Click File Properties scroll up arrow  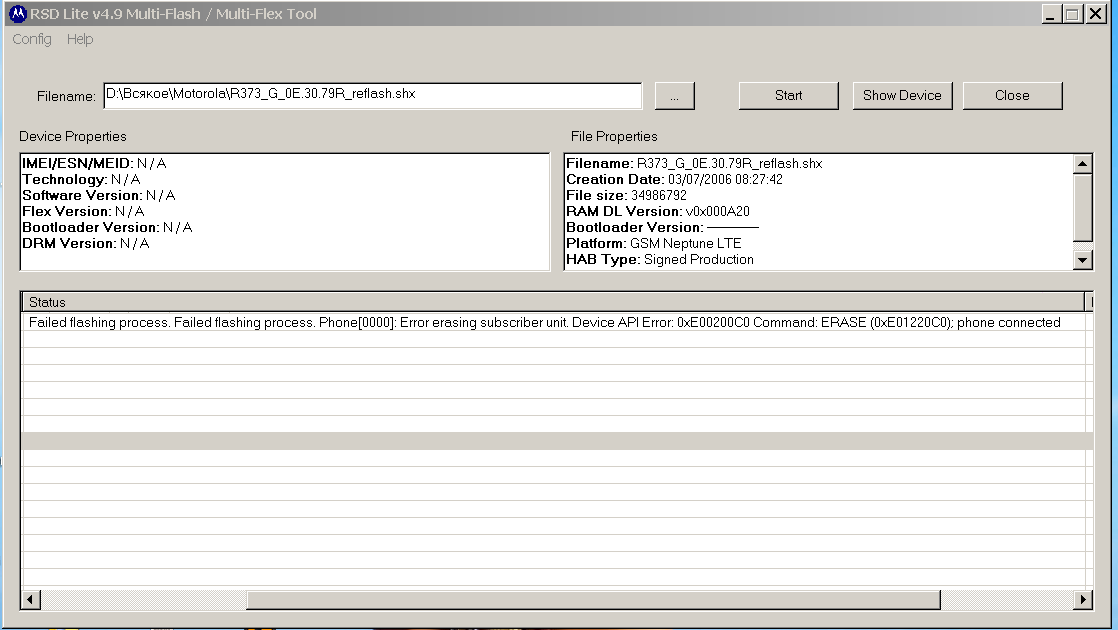[1082, 164]
